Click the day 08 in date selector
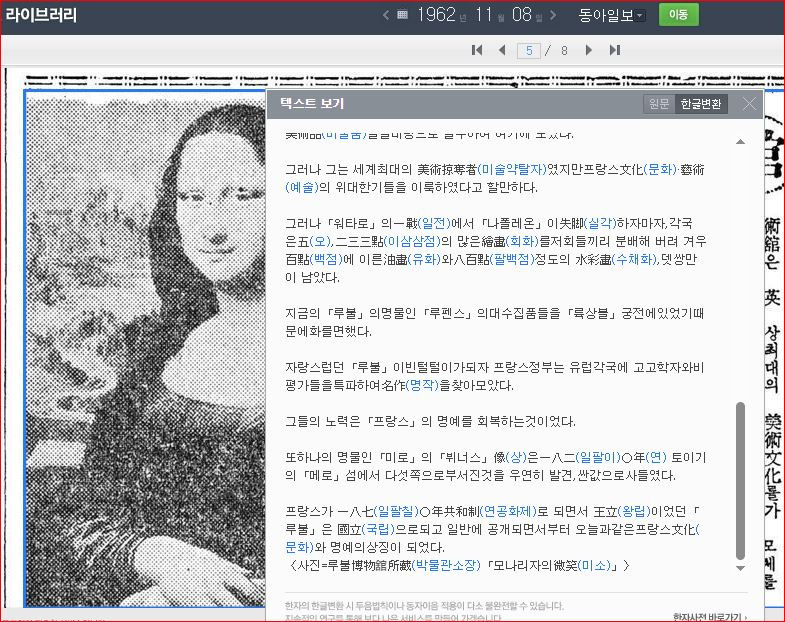The image size is (785, 622). click(x=522, y=15)
